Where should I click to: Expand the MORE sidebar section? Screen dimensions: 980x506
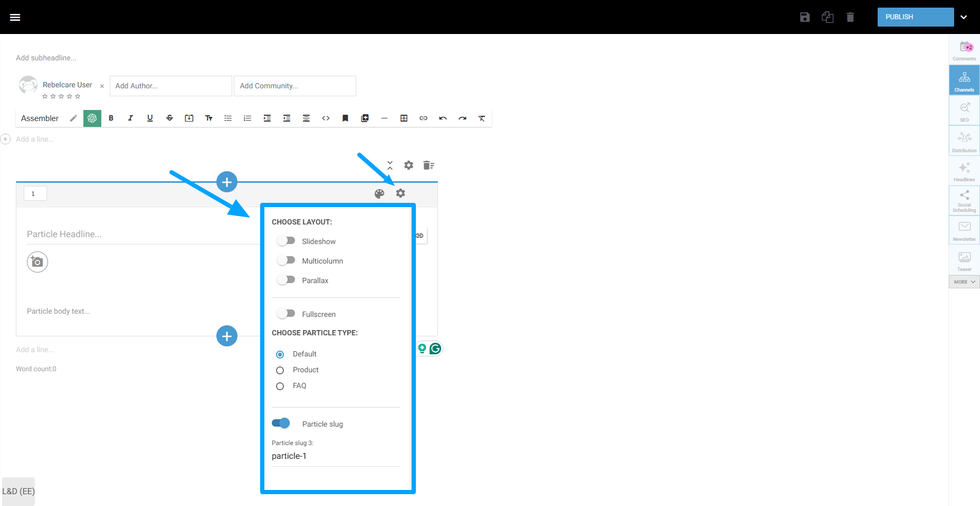964,282
